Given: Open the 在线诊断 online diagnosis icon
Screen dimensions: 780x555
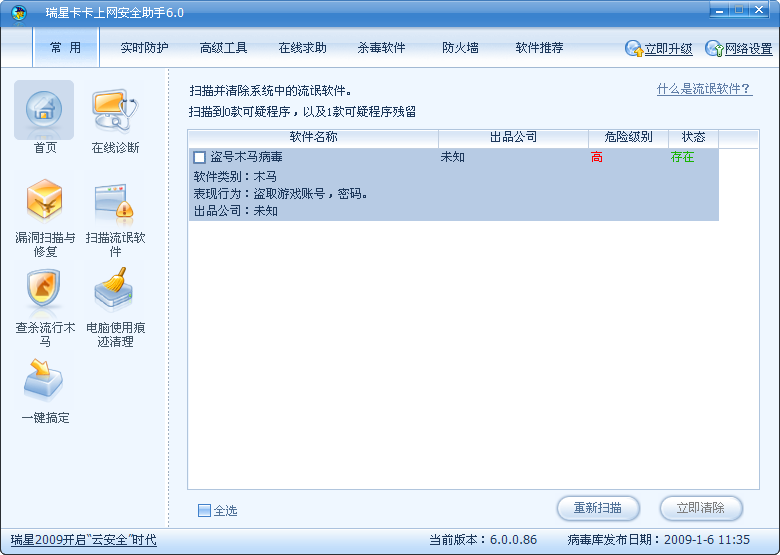Looking at the screenshot, I should coord(115,110).
